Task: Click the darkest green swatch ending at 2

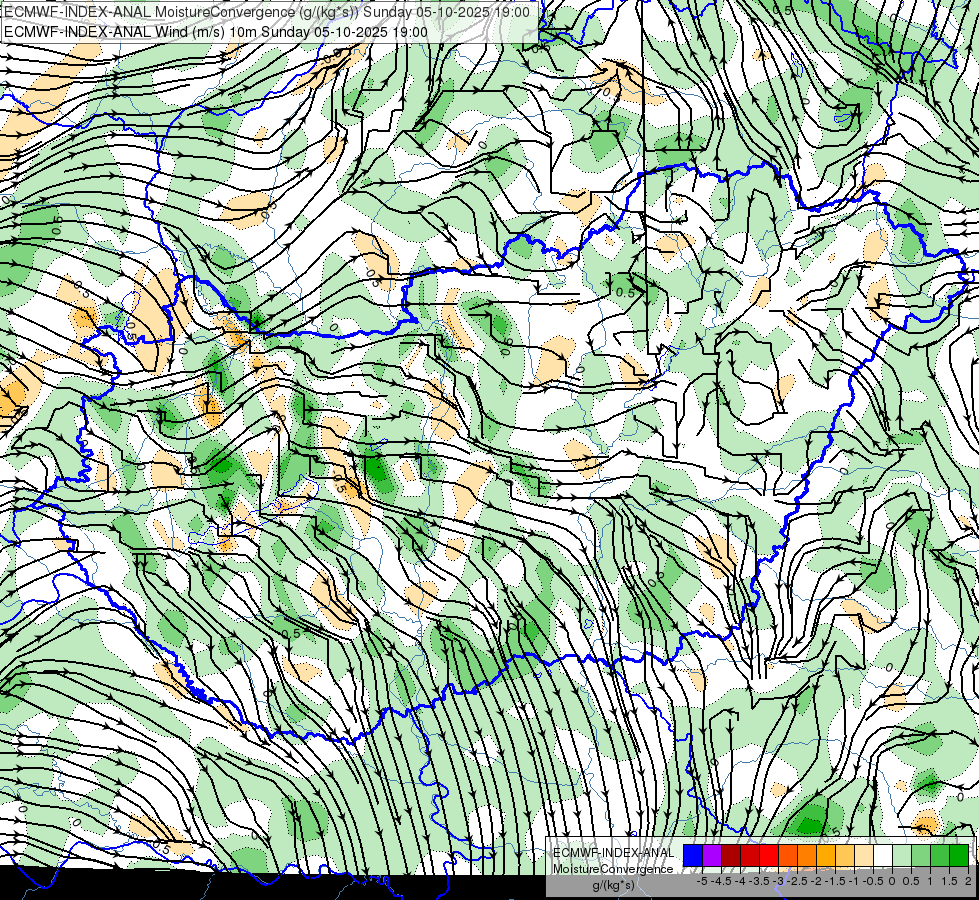Action: [959, 856]
